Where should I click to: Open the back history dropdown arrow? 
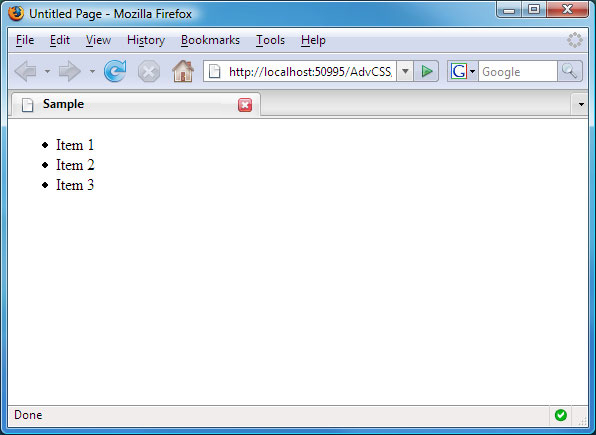pyautogui.click(x=47, y=71)
